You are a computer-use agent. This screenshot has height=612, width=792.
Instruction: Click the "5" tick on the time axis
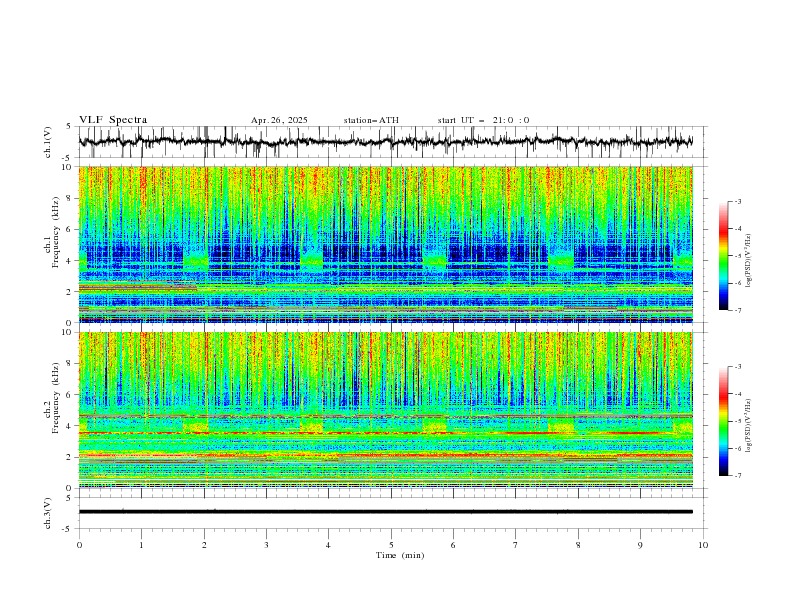pos(391,545)
